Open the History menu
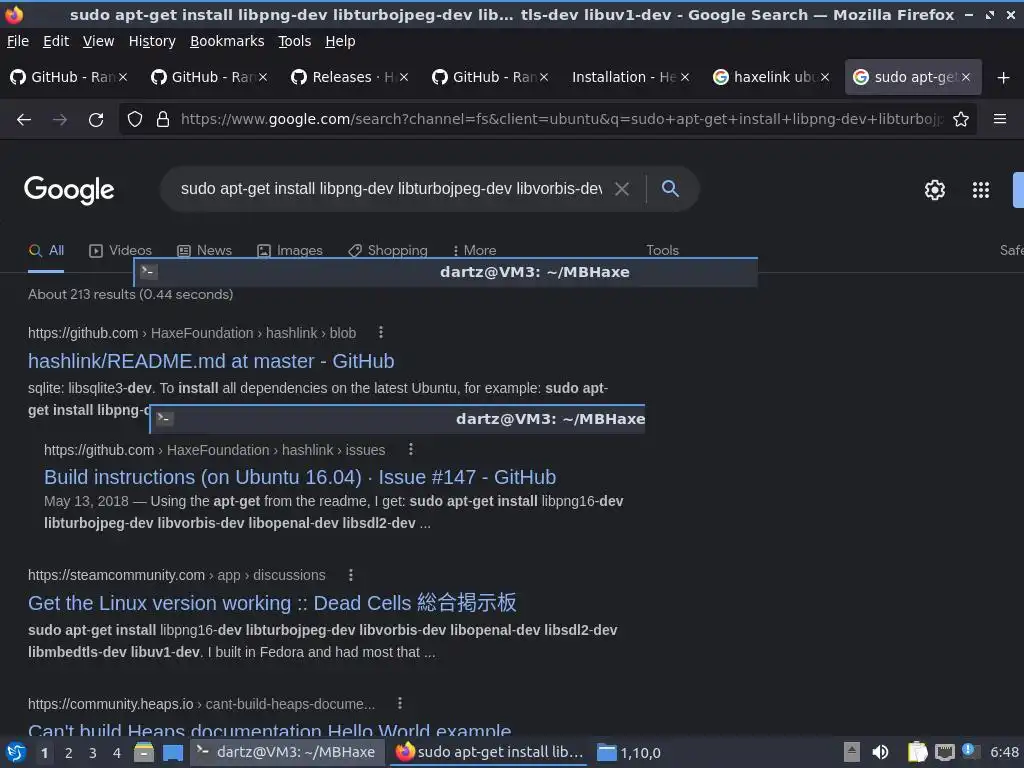 (x=152, y=41)
